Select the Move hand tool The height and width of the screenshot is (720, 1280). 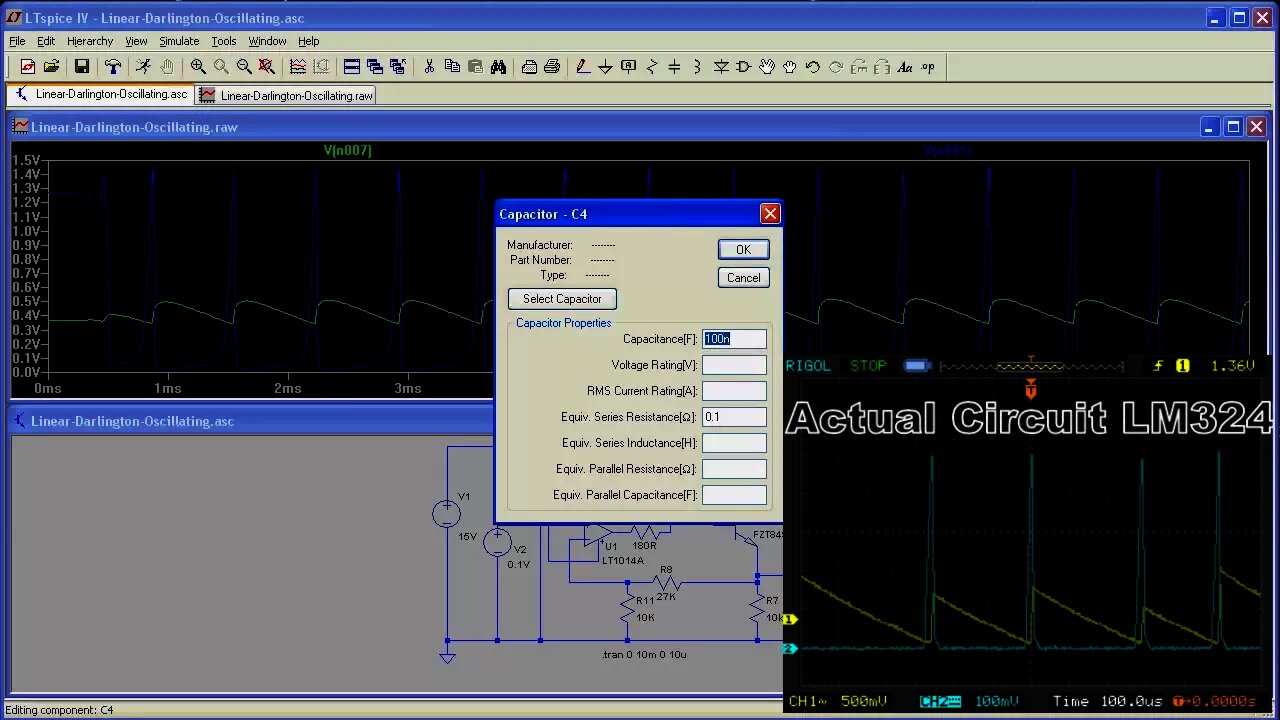(x=767, y=67)
